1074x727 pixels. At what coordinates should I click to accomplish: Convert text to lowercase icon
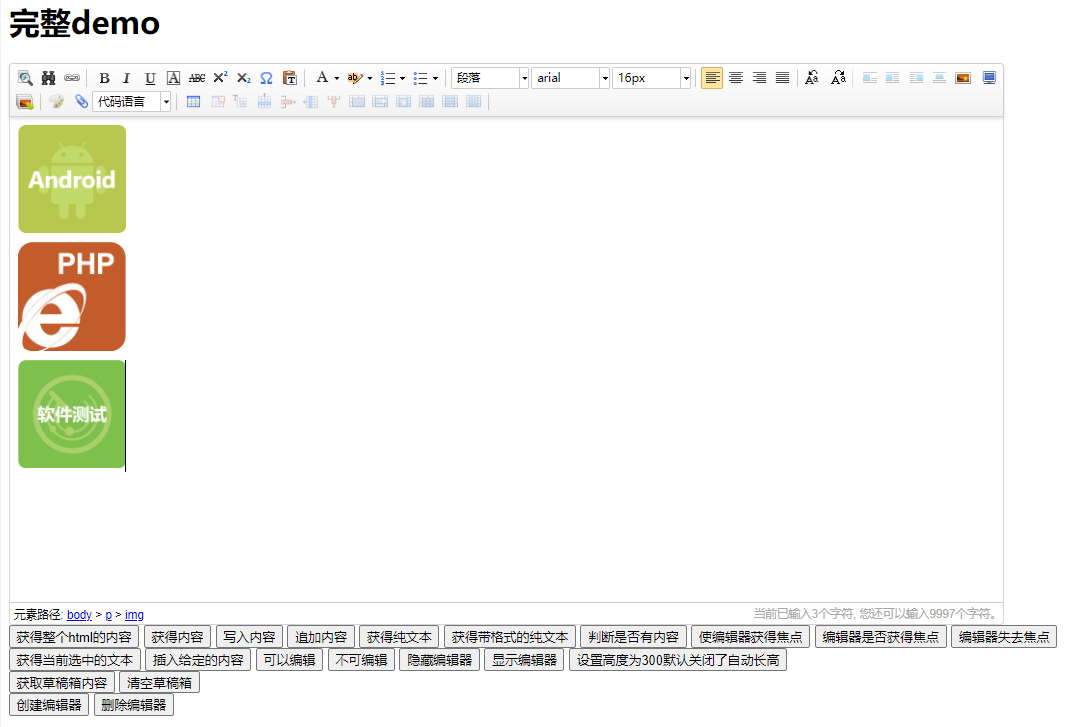coord(838,78)
